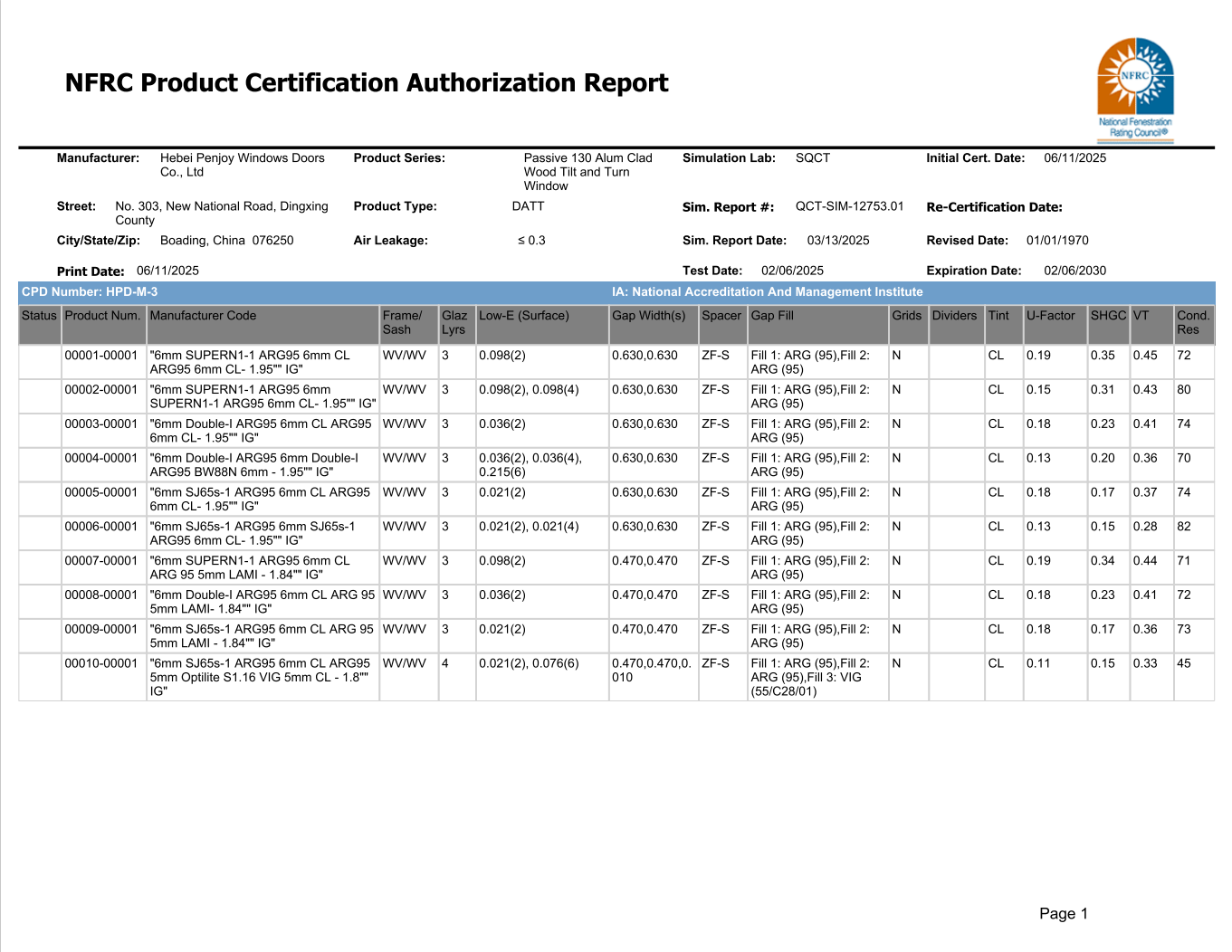Select the sim report date 03/13/2025
Screen dimensions: 1232x952
pos(838,241)
